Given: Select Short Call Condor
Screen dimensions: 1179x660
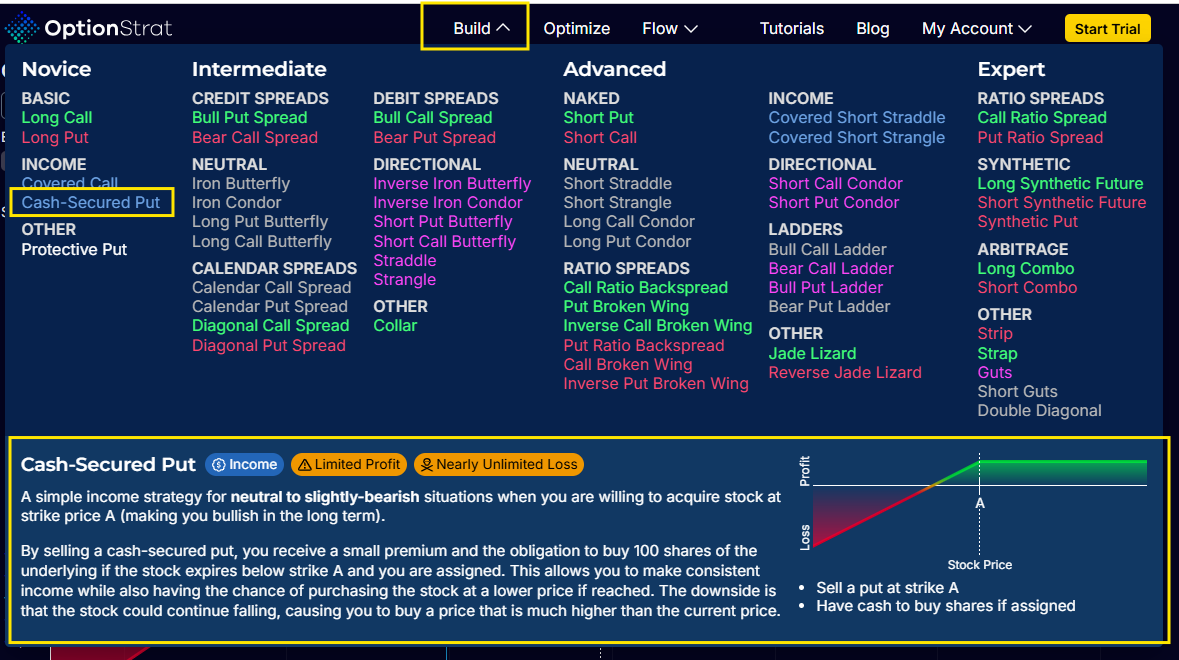Looking at the screenshot, I should pyautogui.click(x=835, y=183).
